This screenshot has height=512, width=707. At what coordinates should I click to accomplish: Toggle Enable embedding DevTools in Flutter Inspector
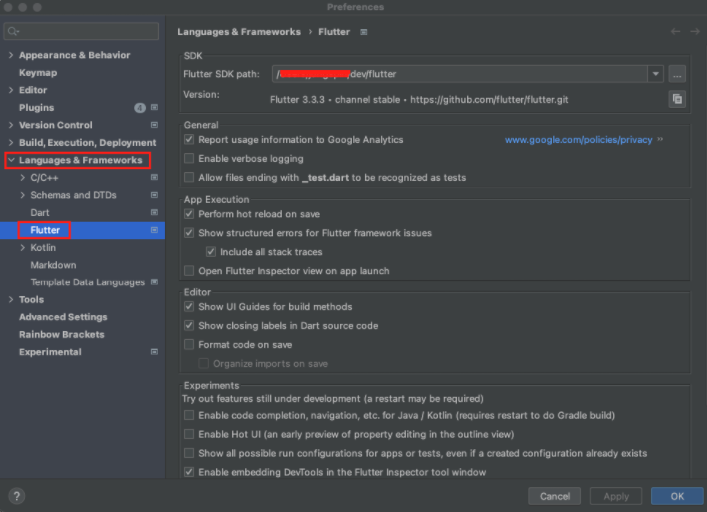click(189, 472)
